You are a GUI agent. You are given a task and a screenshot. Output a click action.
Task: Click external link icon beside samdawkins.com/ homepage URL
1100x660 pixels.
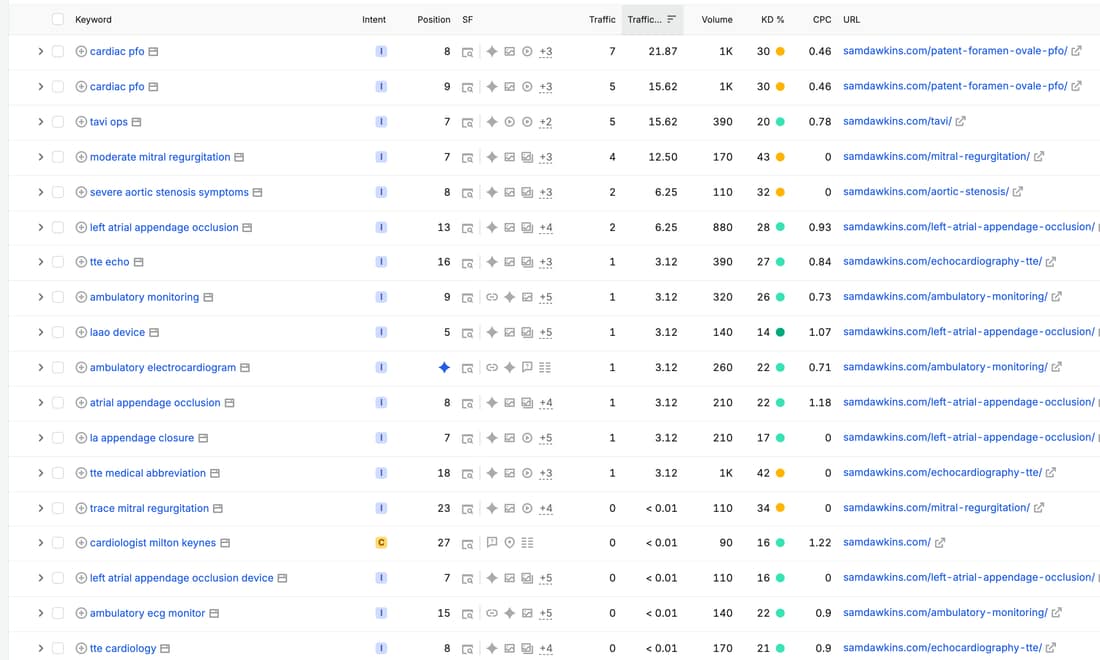click(940, 542)
